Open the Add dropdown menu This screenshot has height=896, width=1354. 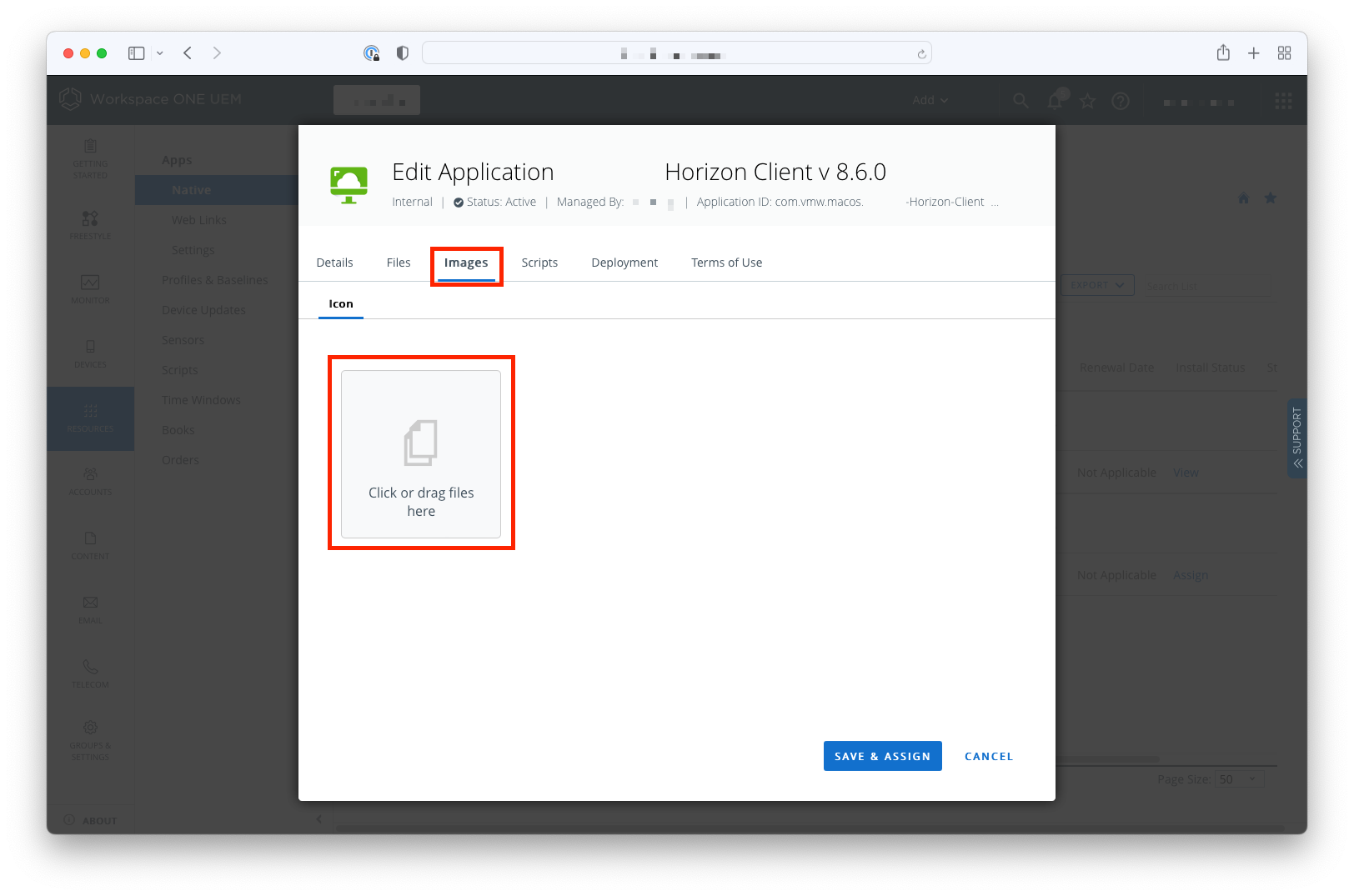click(x=930, y=100)
